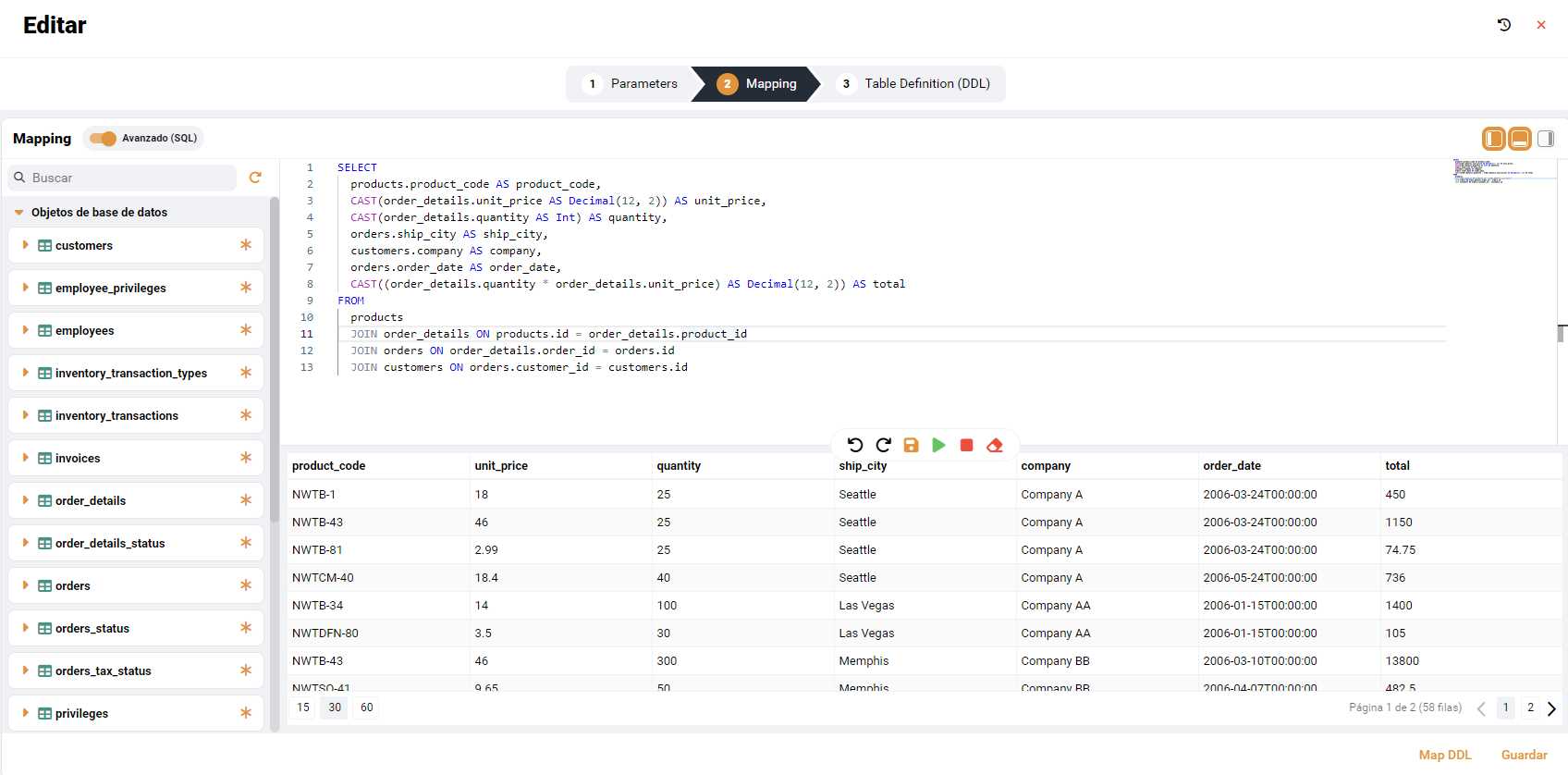Expand the order_details table node
The image size is (1568, 775).
click(26, 500)
